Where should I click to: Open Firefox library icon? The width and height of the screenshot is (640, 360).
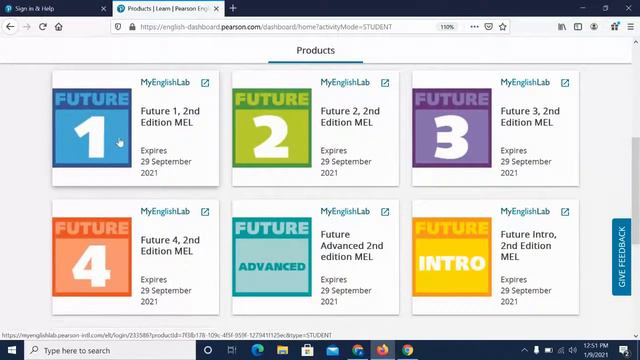point(562,27)
